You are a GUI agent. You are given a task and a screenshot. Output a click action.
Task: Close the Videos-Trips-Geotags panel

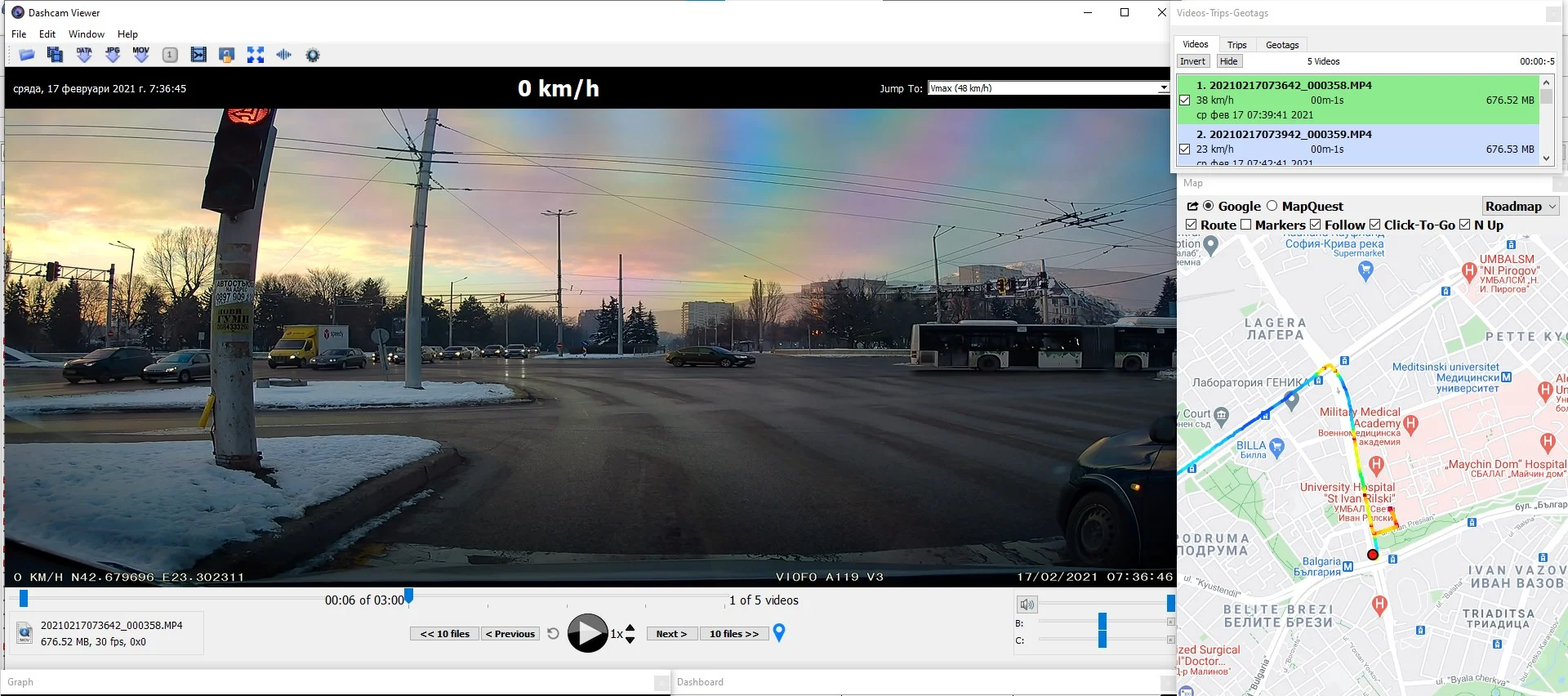tap(1553, 13)
